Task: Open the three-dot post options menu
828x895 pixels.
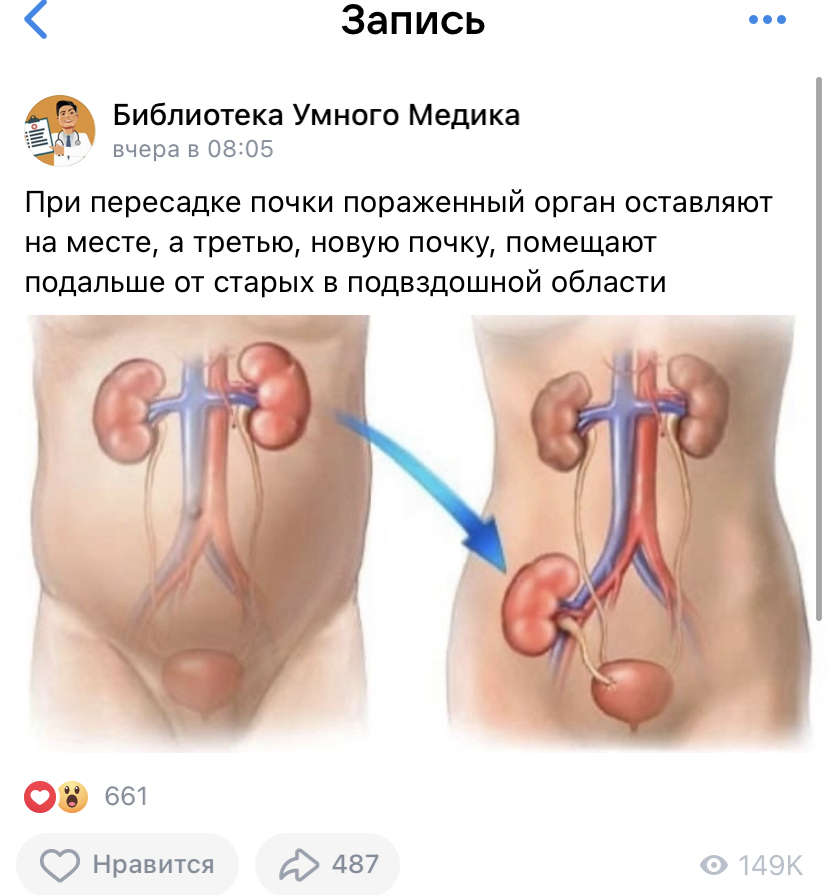Action: click(x=767, y=20)
